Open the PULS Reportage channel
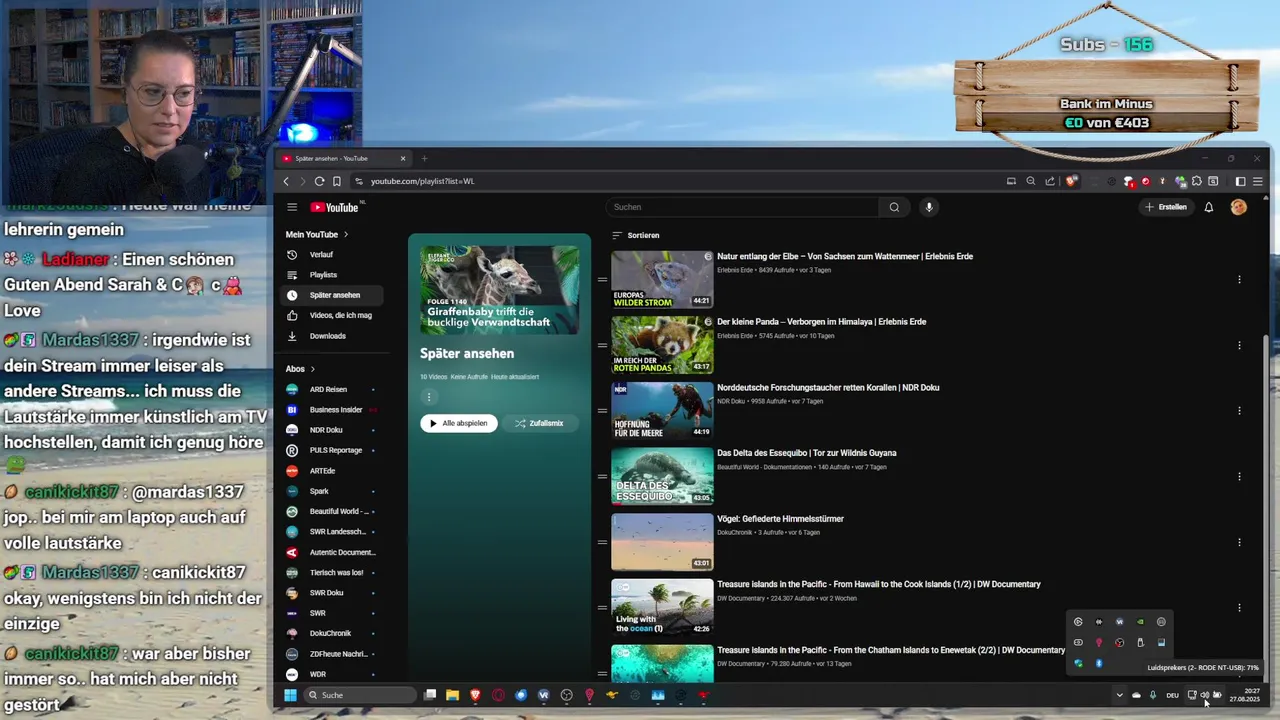Image resolution: width=1280 pixels, height=720 pixels. click(x=330, y=450)
